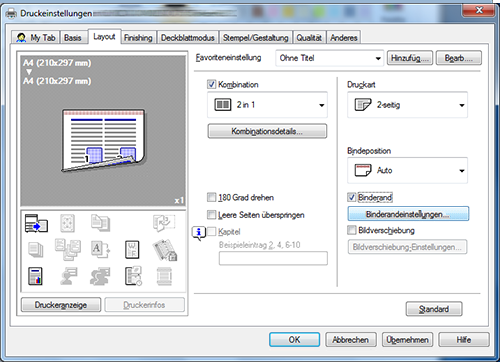
Task: Select the Layout tab
Action: 104,36
